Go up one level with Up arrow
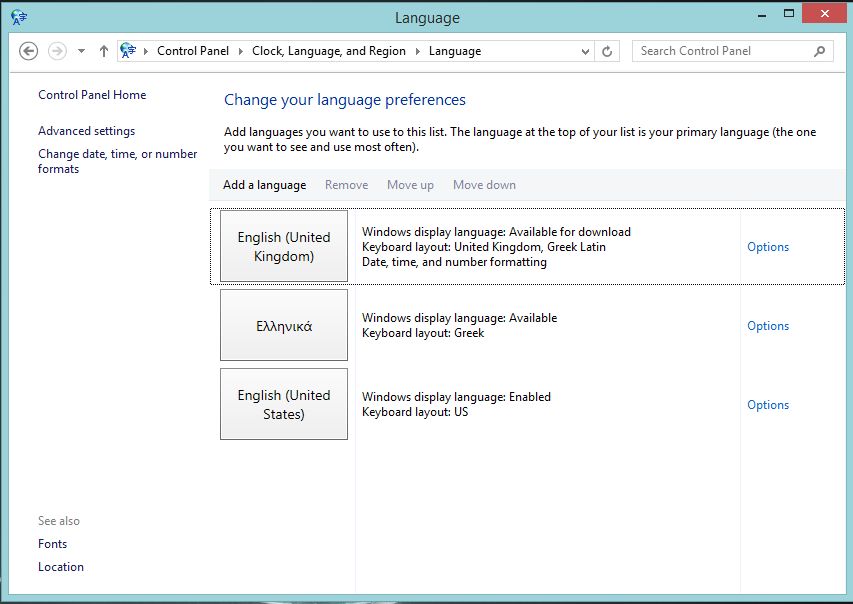Screen dimensions: 853x604 (x=104, y=51)
